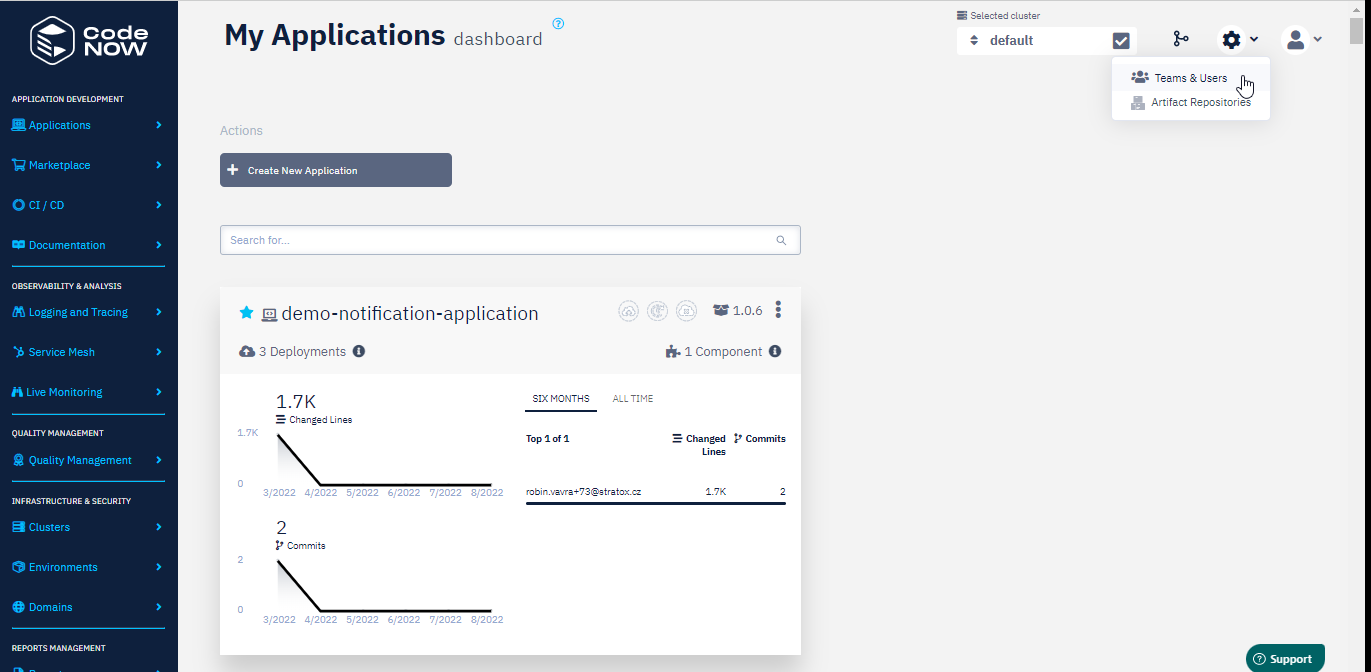Open the default cluster selector dropdown
This screenshot has height=672, width=1371.
(x=1033, y=41)
